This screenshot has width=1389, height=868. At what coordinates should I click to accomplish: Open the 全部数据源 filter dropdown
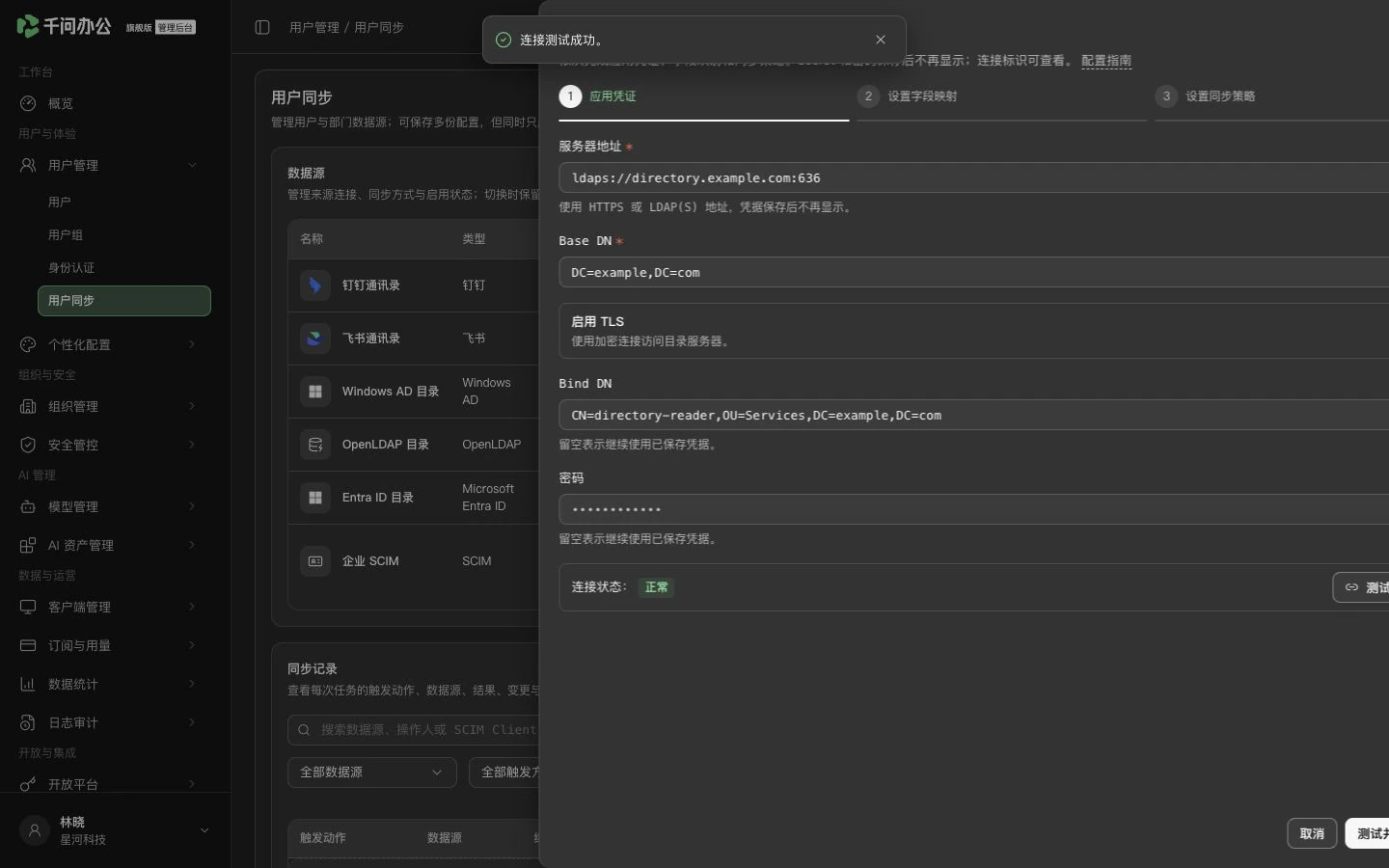click(x=372, y=773)
